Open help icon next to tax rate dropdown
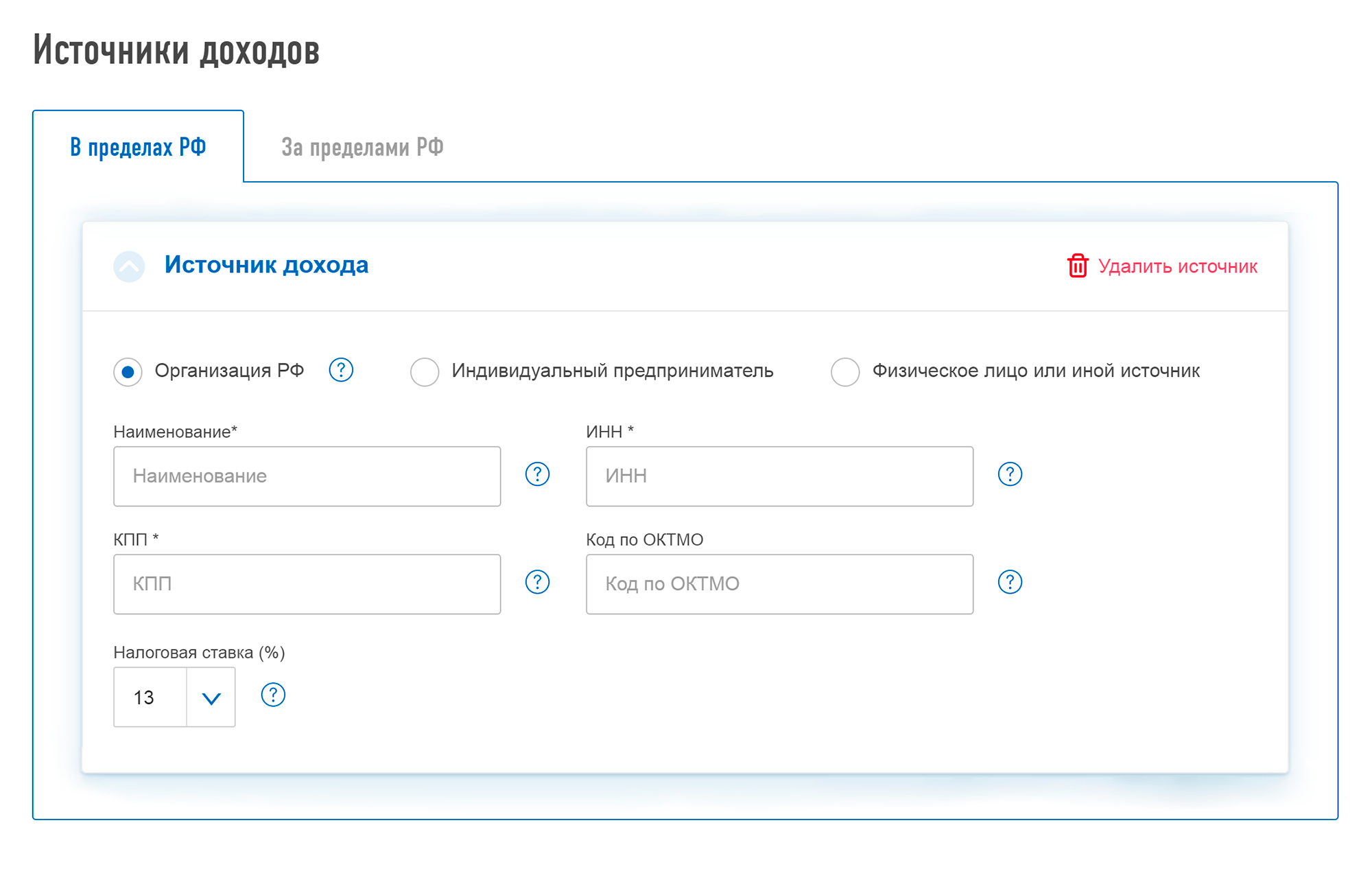The width and height of the screenshot is (1372, 871). click(x=273, y=695)
